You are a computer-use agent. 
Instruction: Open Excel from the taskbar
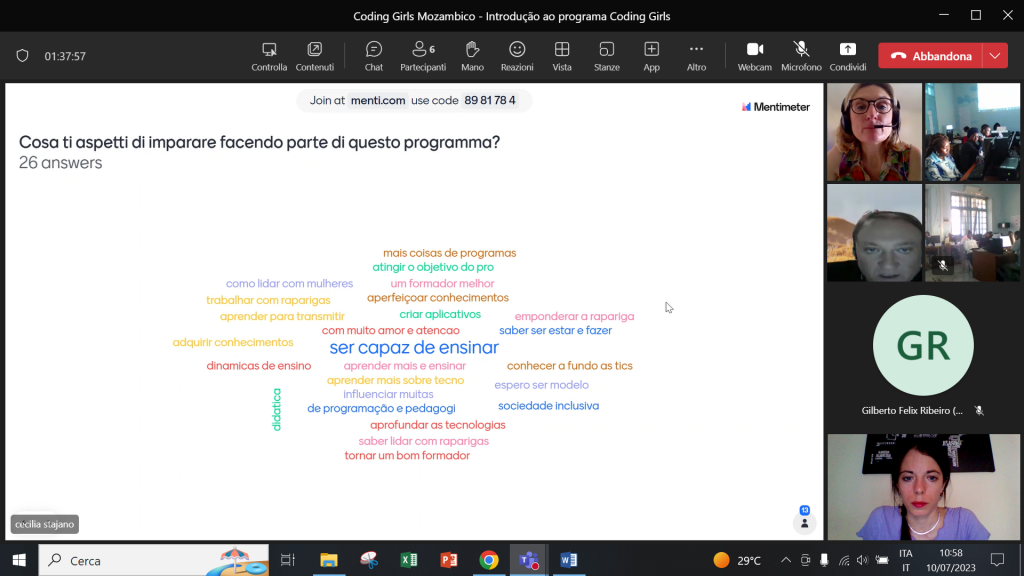(409, 560)
